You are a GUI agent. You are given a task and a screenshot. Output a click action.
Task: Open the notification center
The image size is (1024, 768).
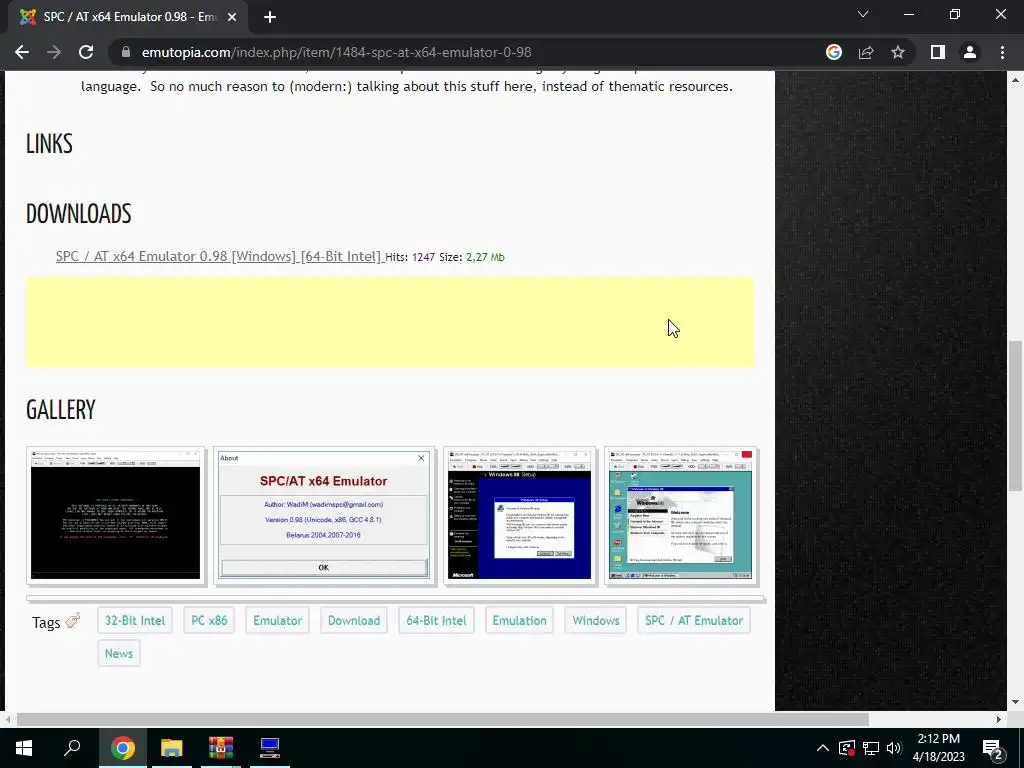[993, 748]
